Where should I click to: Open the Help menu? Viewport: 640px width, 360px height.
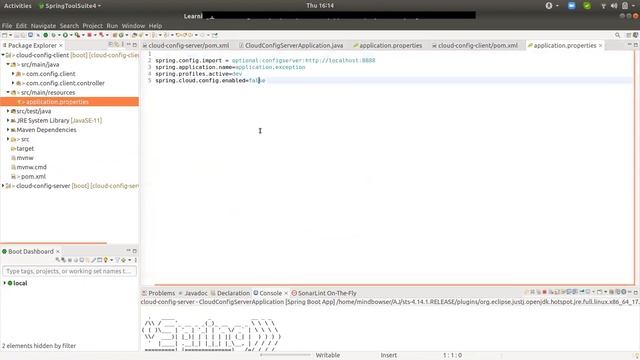coord(155,25)
